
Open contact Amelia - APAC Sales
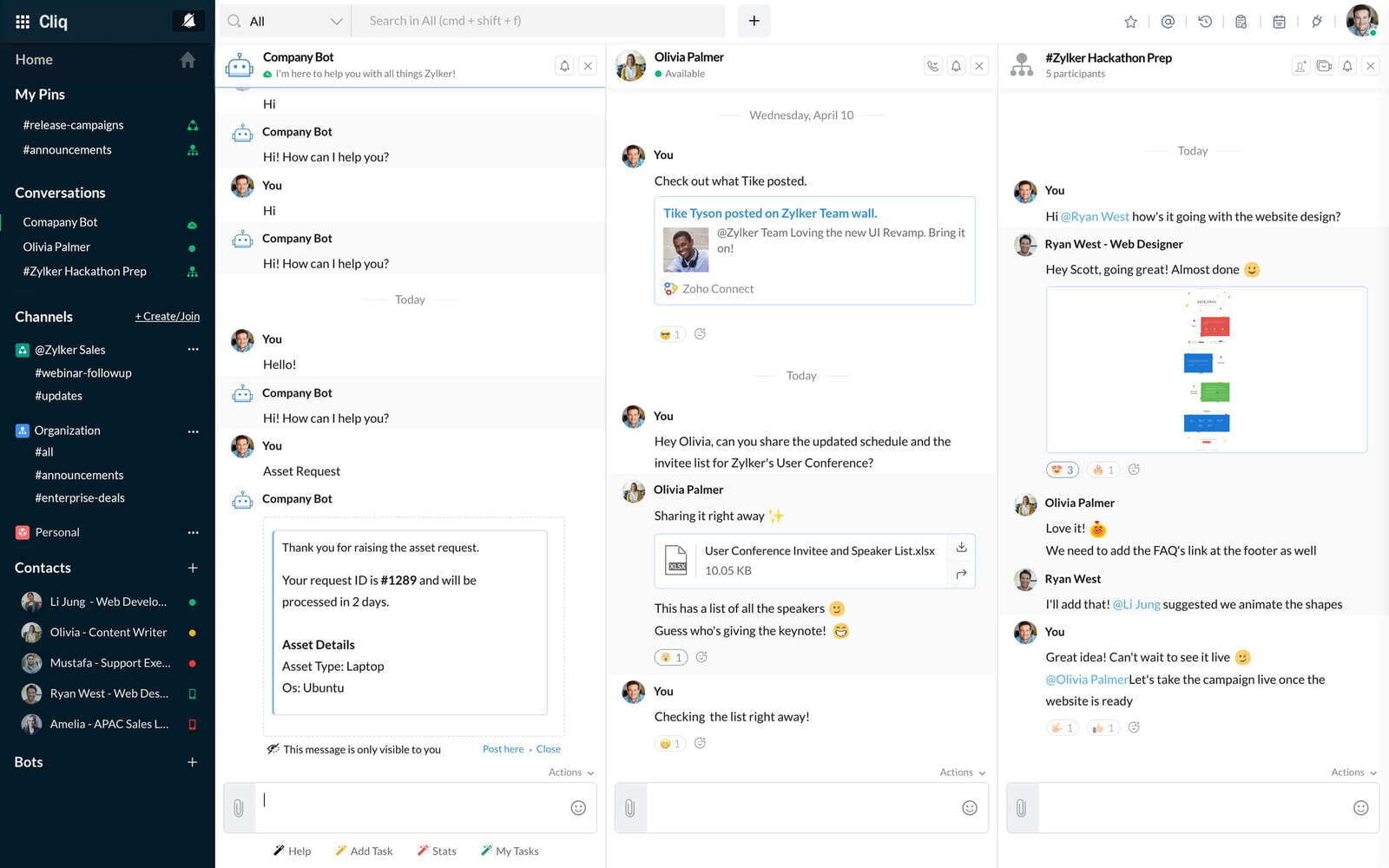[108, 724]
